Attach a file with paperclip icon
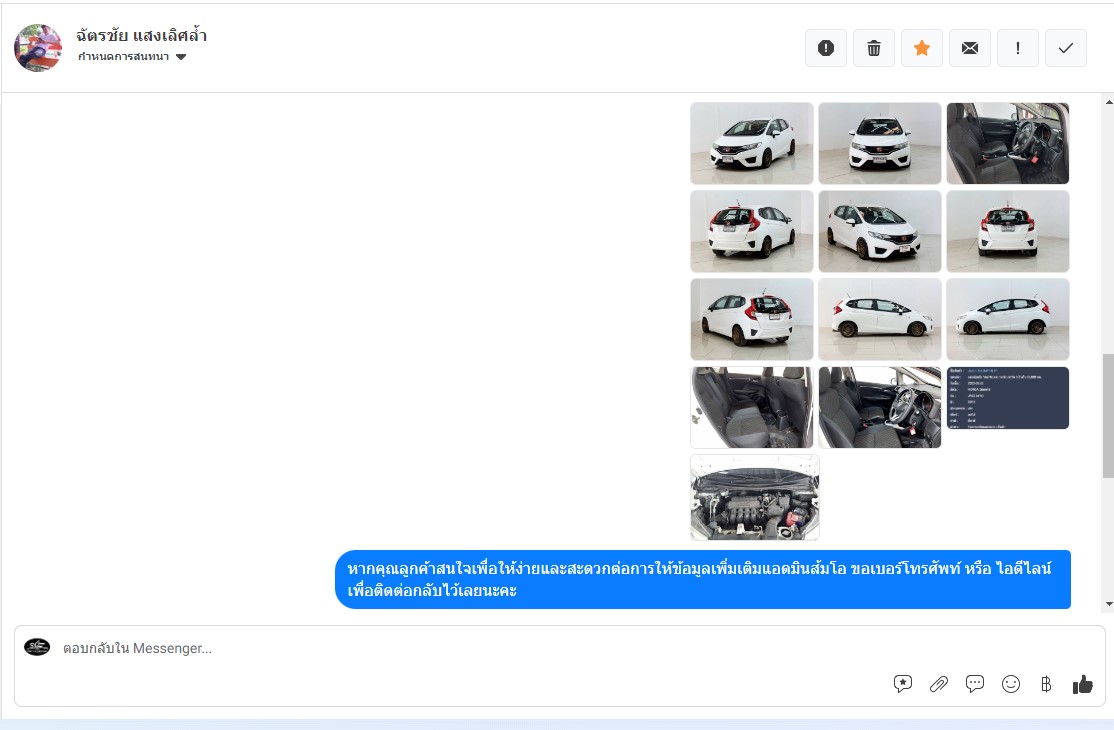Viewport: 1114px width, 730px height. [939, 684]
